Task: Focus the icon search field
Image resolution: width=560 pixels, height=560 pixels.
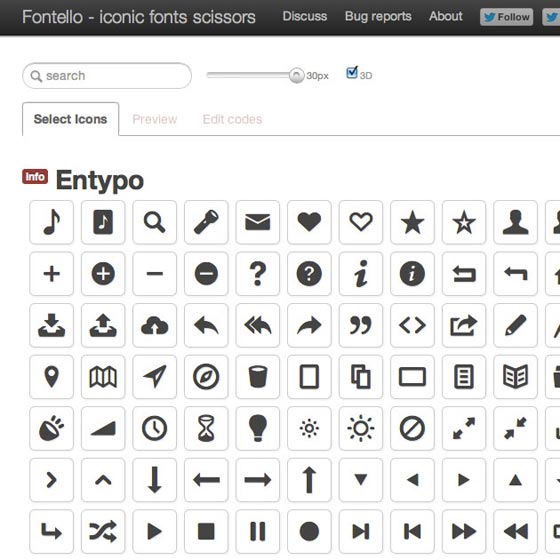Action: coord(107,76)
